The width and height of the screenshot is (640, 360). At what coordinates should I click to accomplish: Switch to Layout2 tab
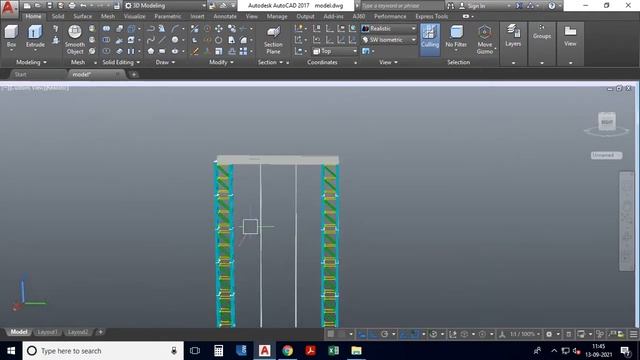pos(78,332)
